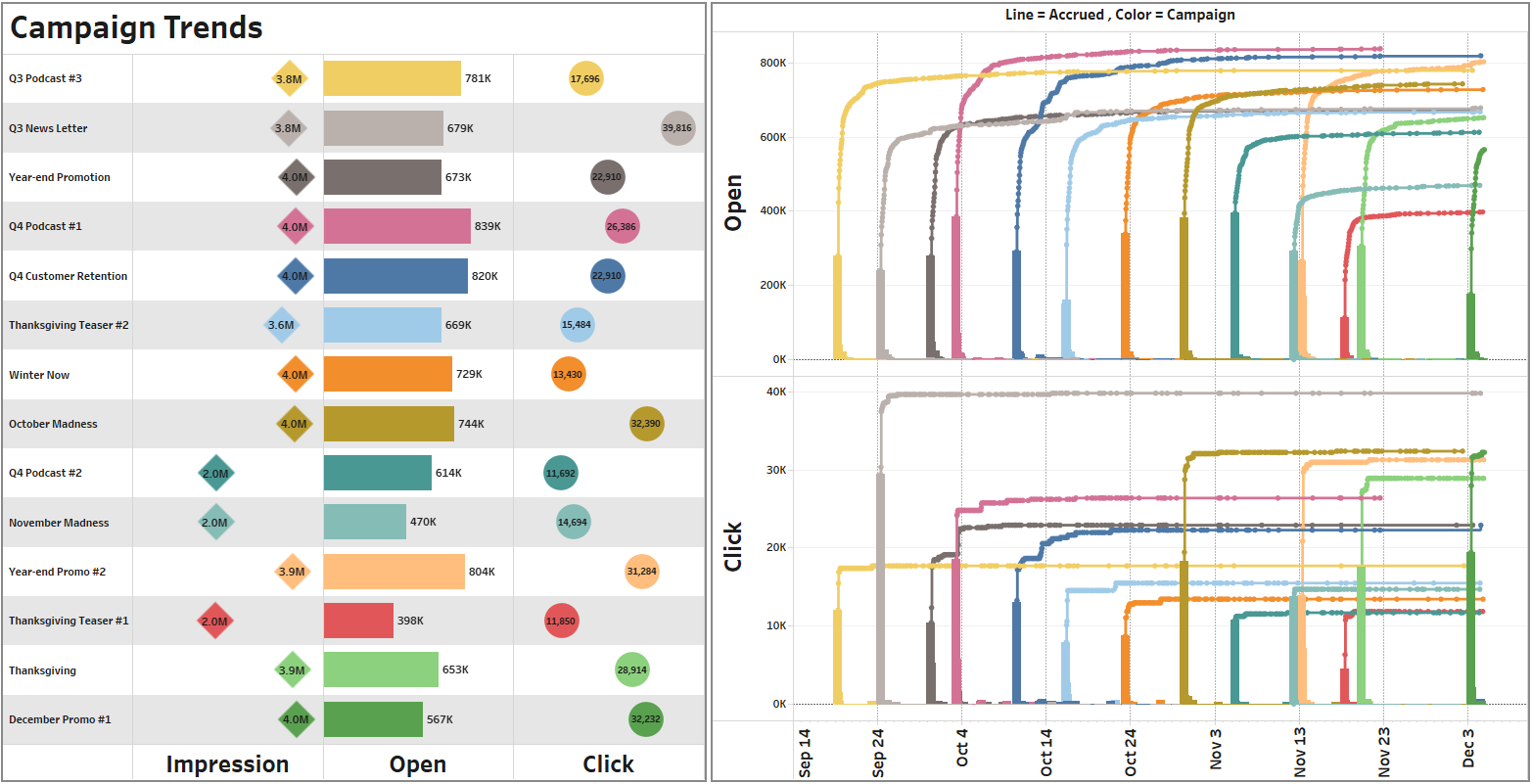The width and height of the screenshot is (1532, 784).
Task: Click the Year-end Promotion row label
Action: [60, 177]
